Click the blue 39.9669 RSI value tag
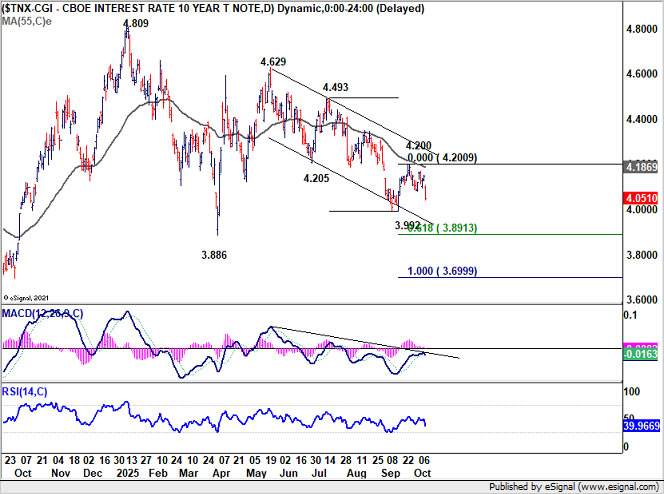The image size is (664, 494). (641, 425)
